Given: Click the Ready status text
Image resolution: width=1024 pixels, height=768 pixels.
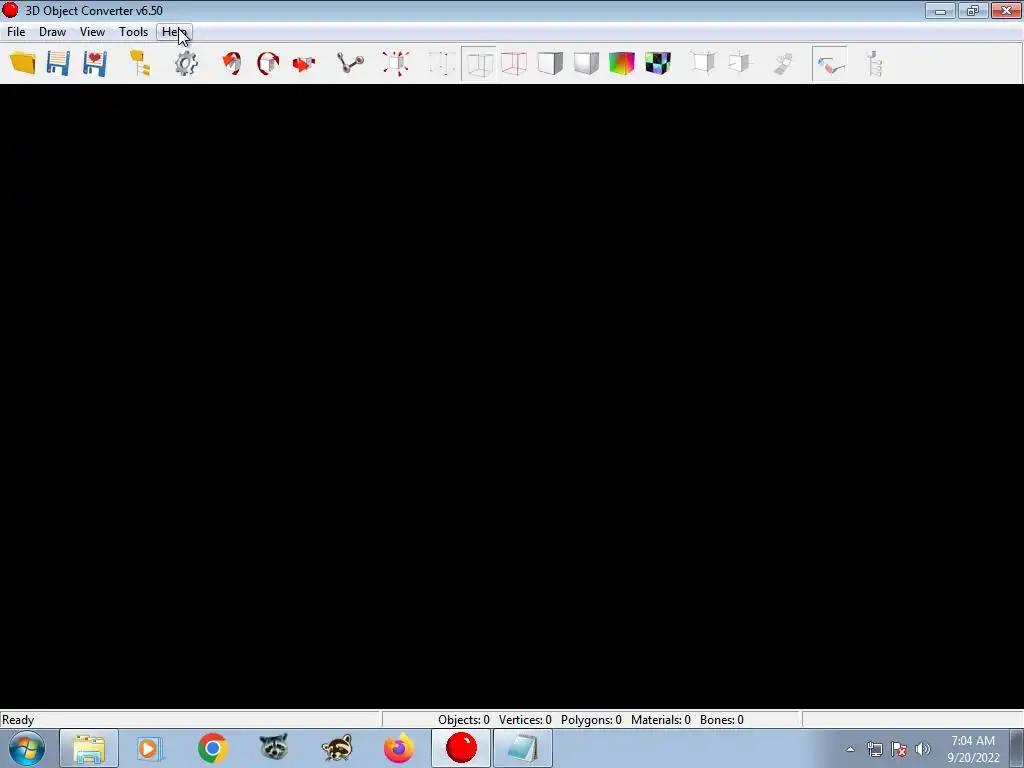Looking at the screenshot, I should [18, 720].
